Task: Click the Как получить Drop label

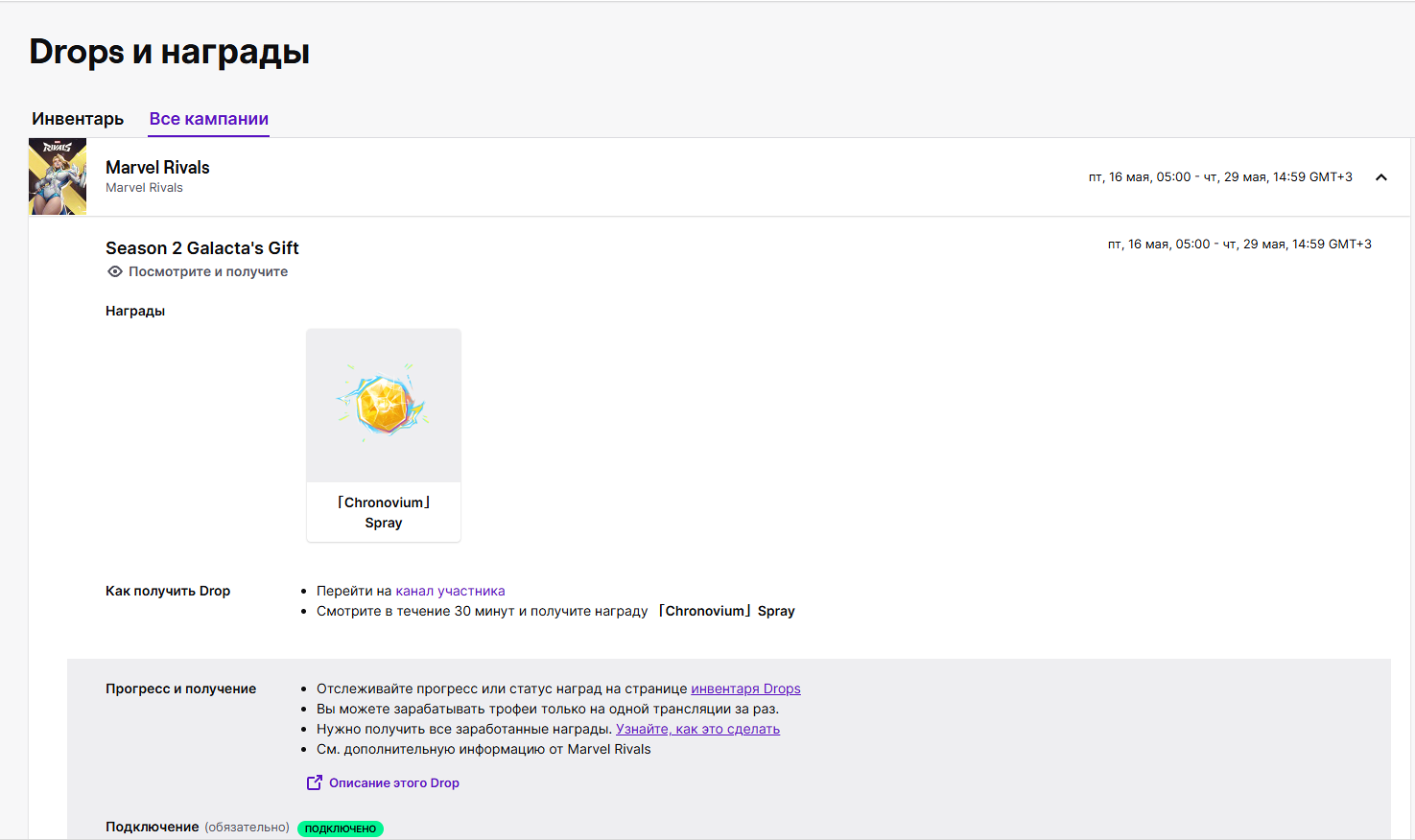Action: (x=168, y=591)
